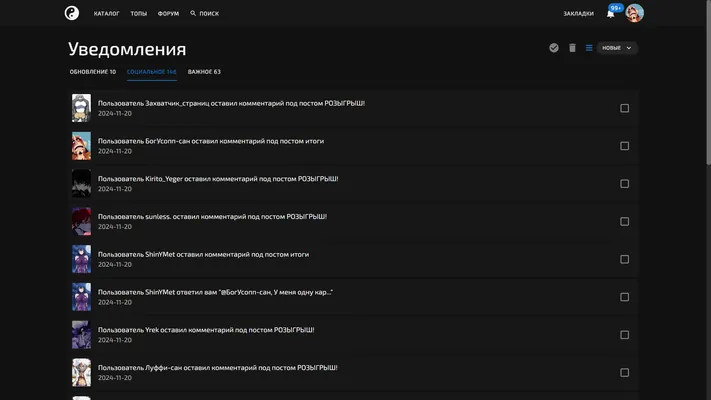Open the user profile avatar menu
Image resolution: width=711 pixels, height=400 pixels.
pos(634,13)
